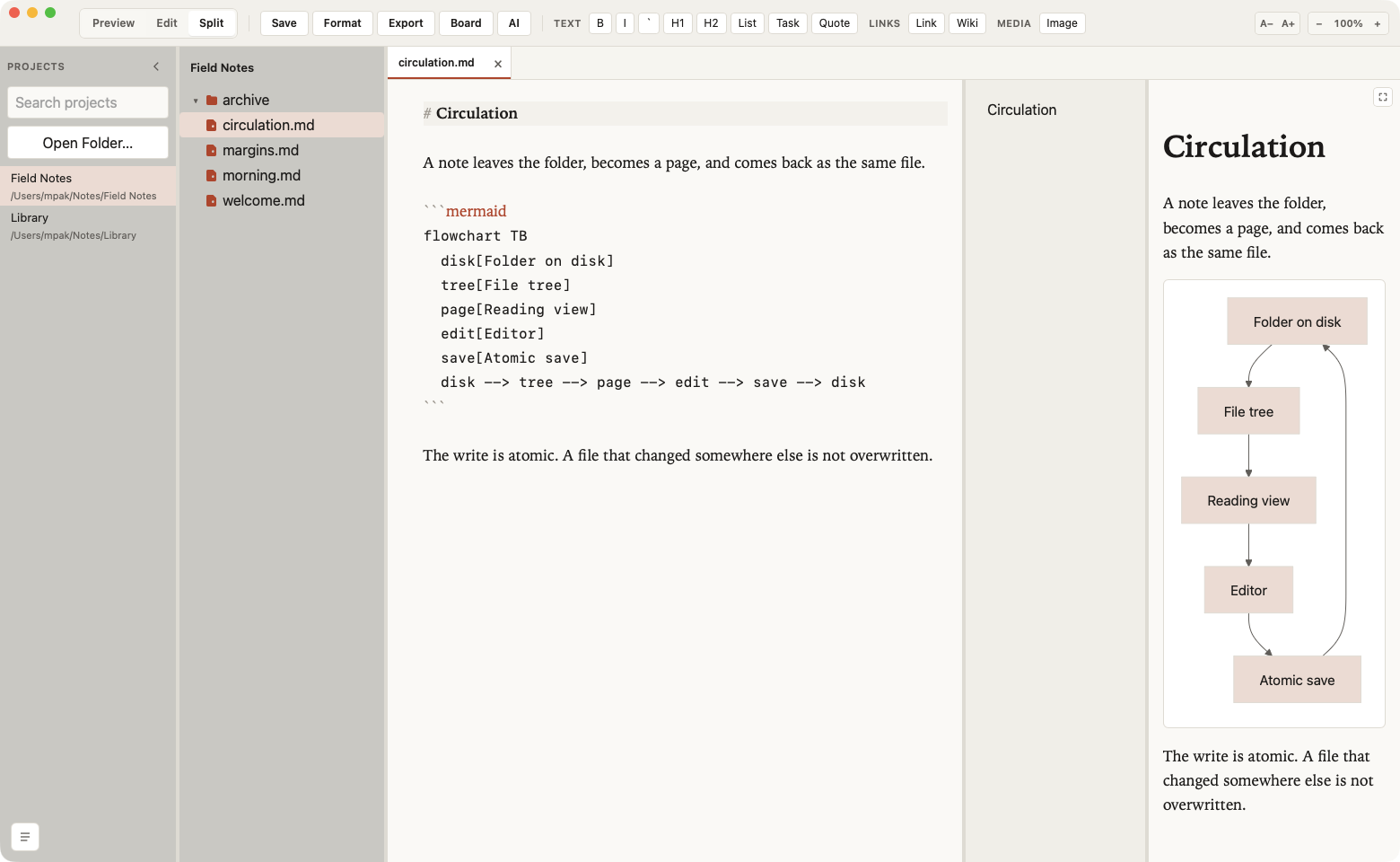This screenshot has width=1400, height=862.
Task: Insert a List item
Action: click(x=748, y=23)
